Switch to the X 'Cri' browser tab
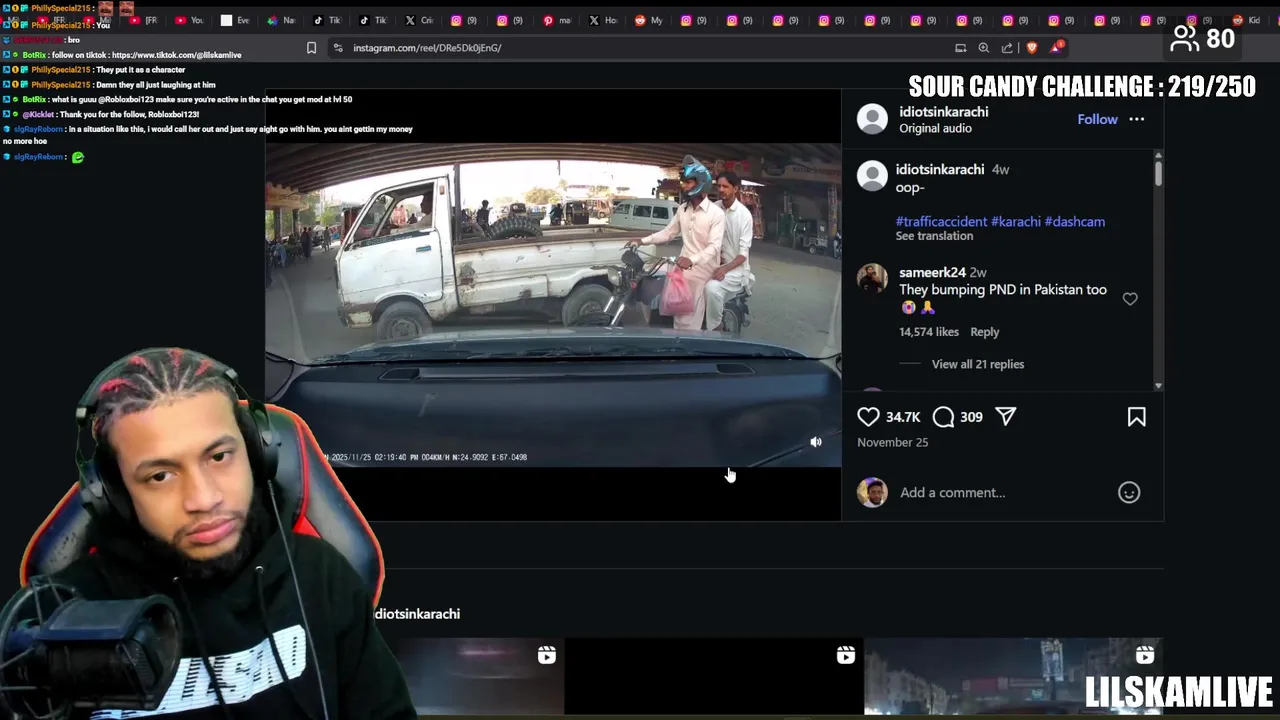 pyautogui.click(x=420, y=20)
